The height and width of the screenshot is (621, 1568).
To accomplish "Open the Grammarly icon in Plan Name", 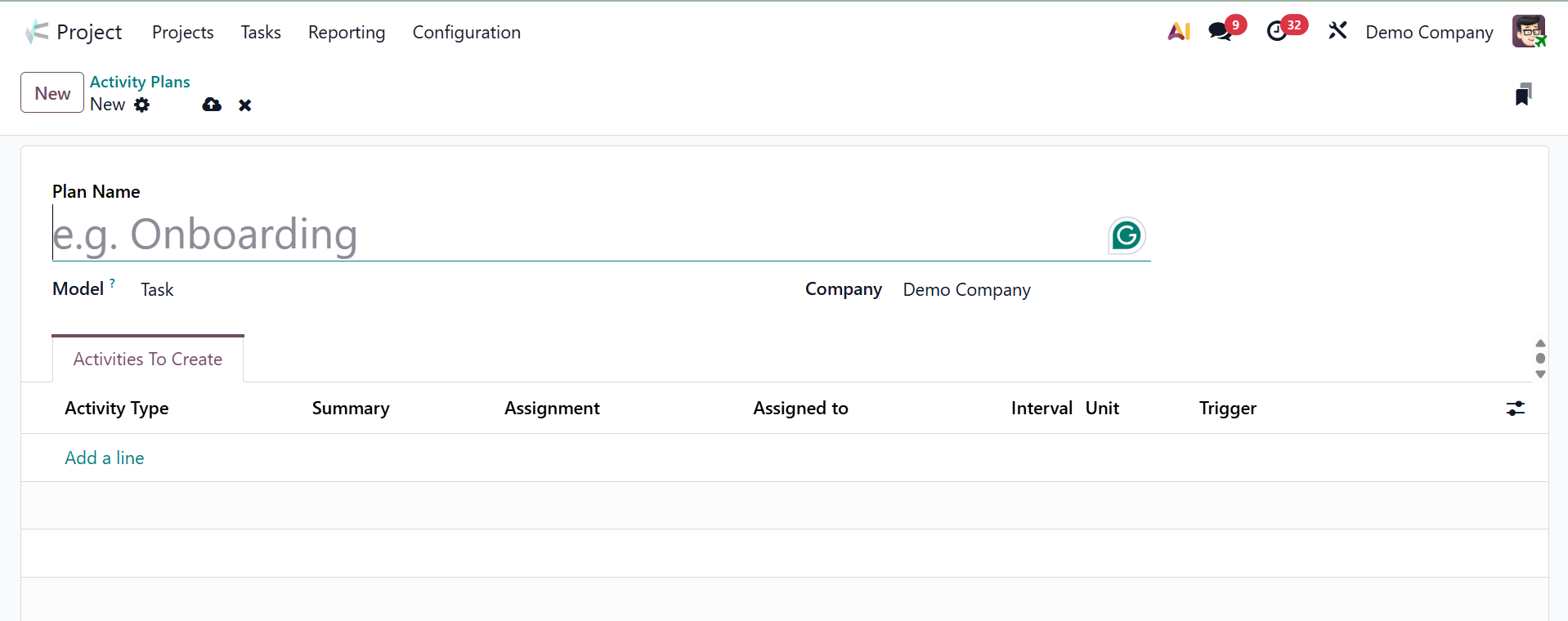I will (1127, 235).
